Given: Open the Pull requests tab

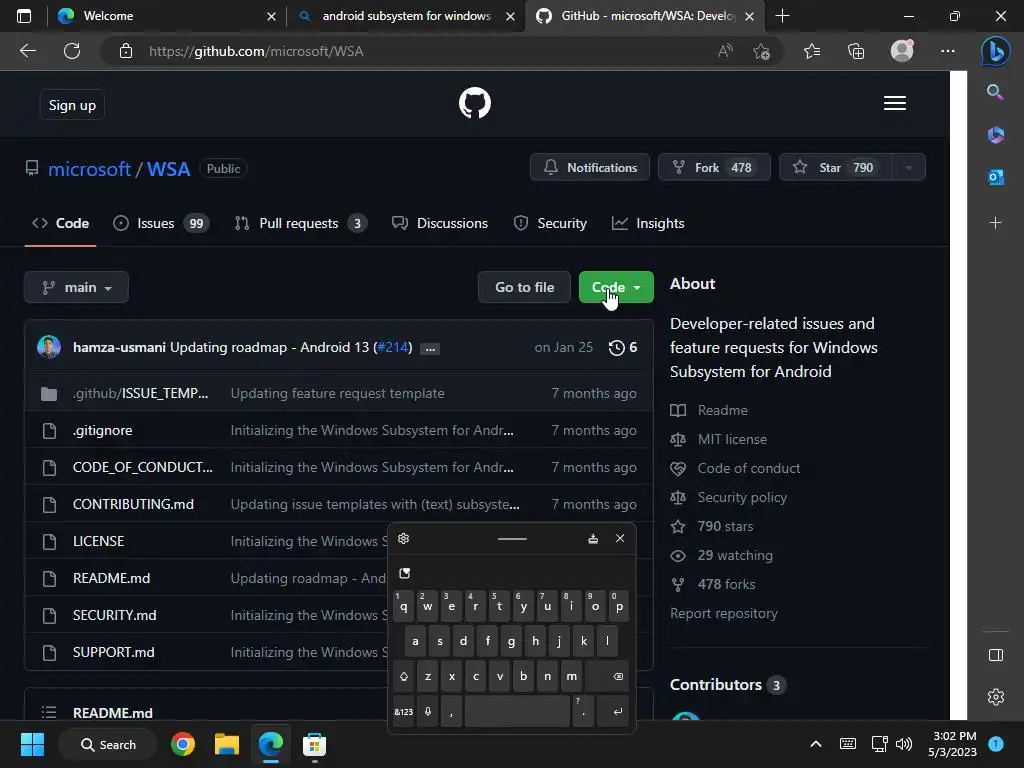Looking at the screenshot, I should coord(300,223).
